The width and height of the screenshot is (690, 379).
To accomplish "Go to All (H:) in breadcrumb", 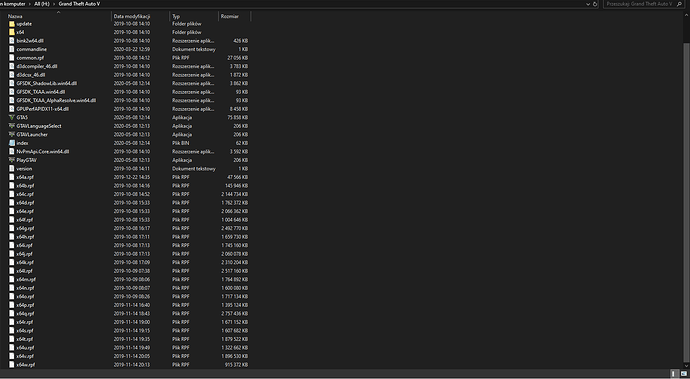I will [x=42, y=4].
